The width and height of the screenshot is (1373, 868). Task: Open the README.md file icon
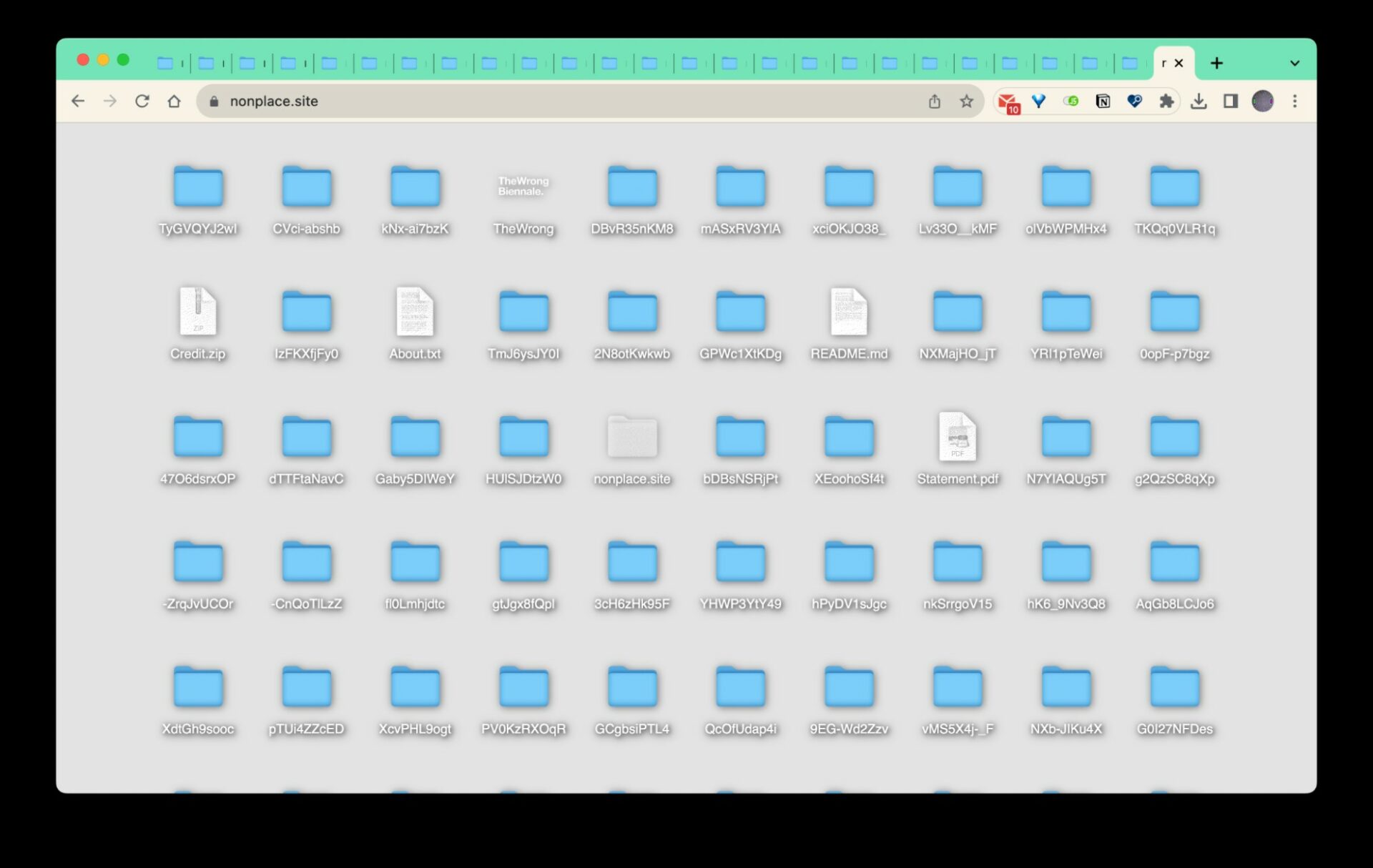(849, 312)
